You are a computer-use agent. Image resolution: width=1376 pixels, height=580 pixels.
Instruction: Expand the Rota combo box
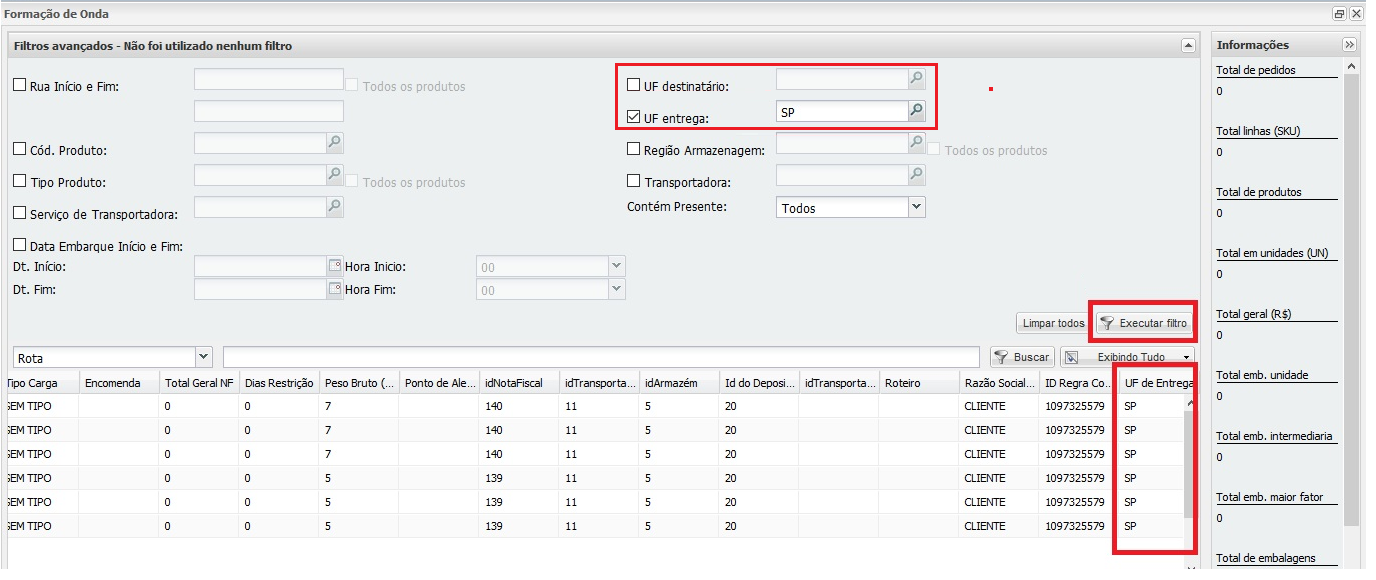click(x=204, y=357)
